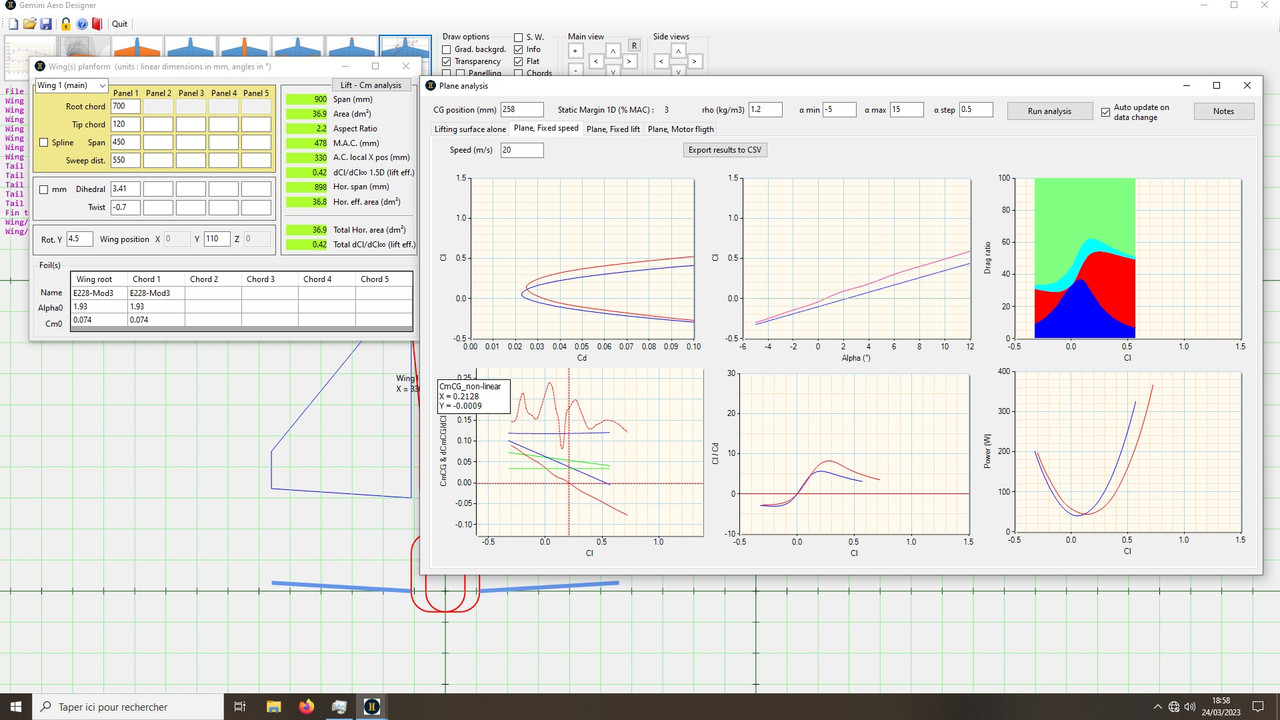Select the last plane analysis thumbnail in the strip

[405, 47]
